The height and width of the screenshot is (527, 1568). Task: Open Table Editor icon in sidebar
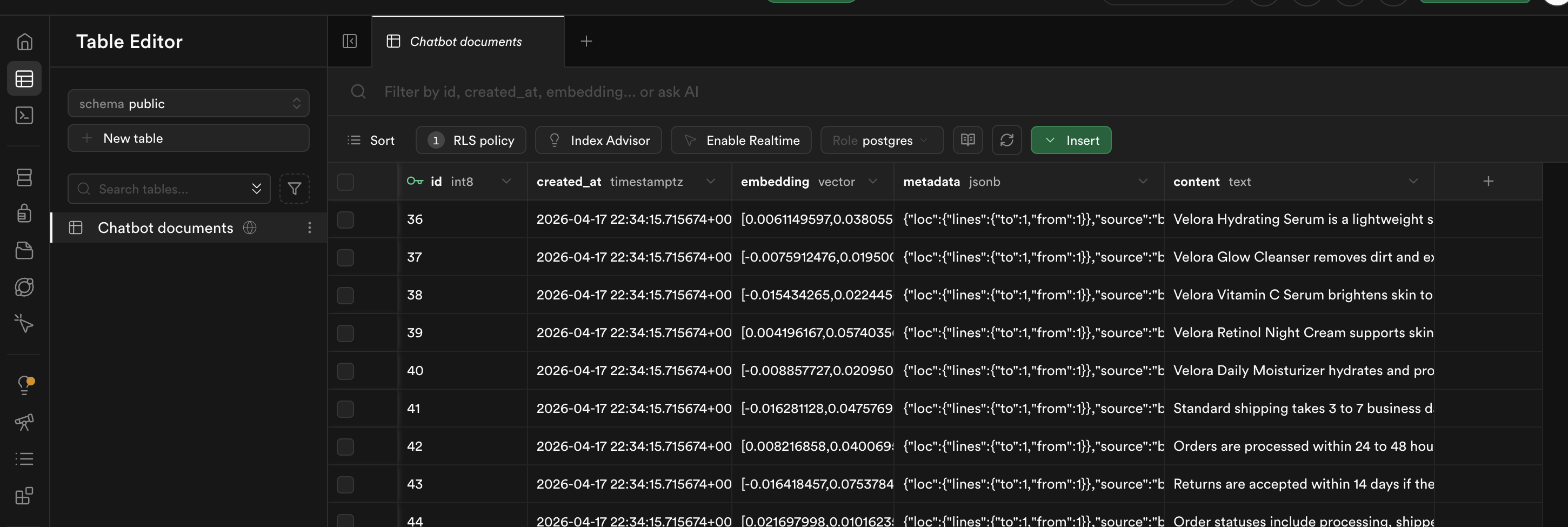tap(24, 78)
